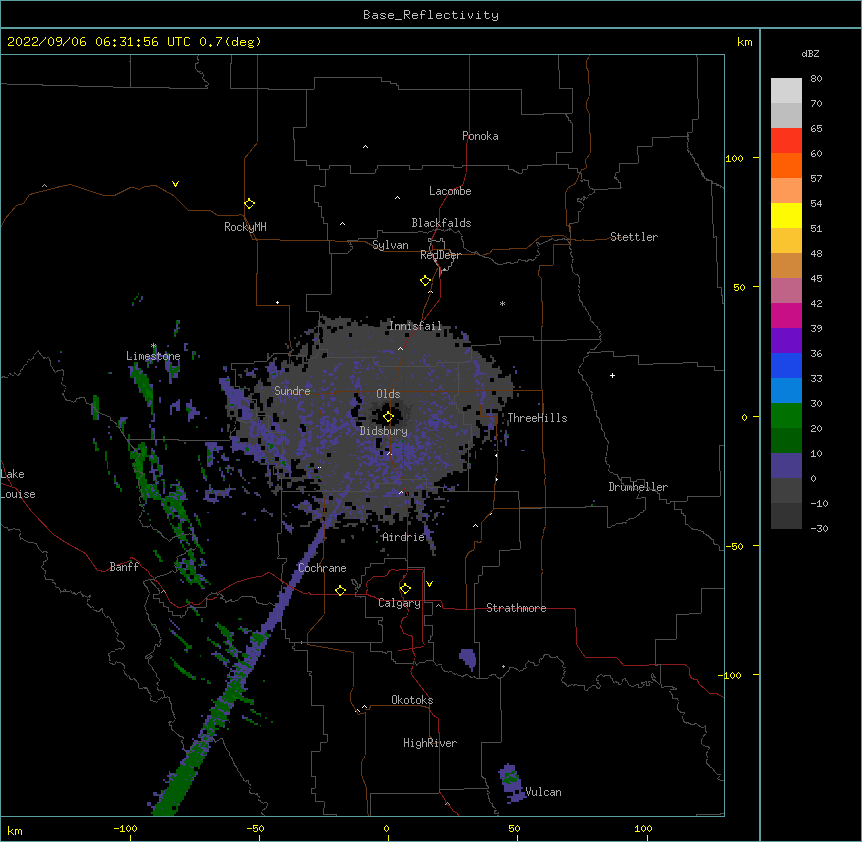Click the Sundre label
862x842 pixels.
pos(292,391)
